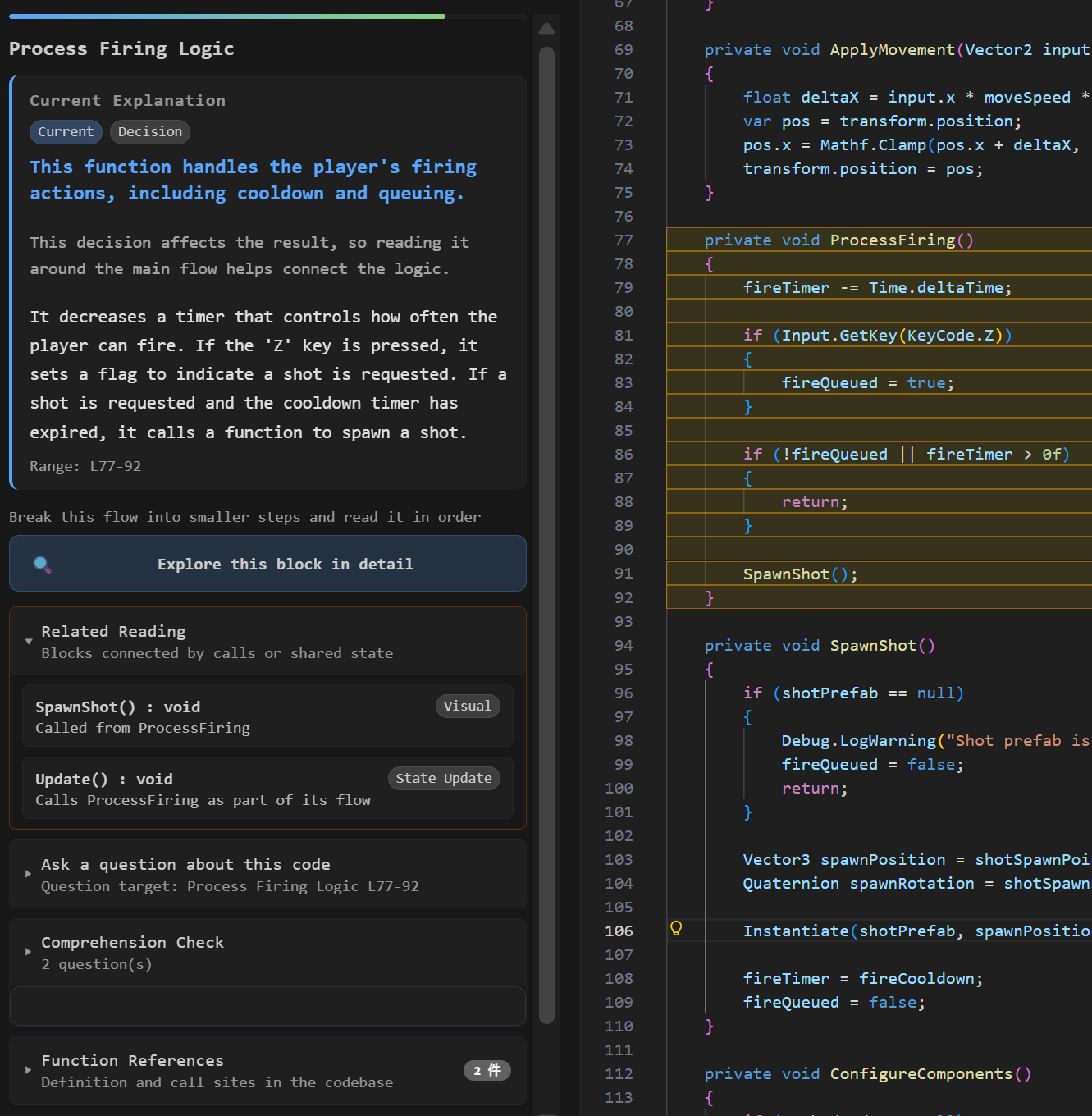Open Explore this block in detail

click(x=267, y=564)
